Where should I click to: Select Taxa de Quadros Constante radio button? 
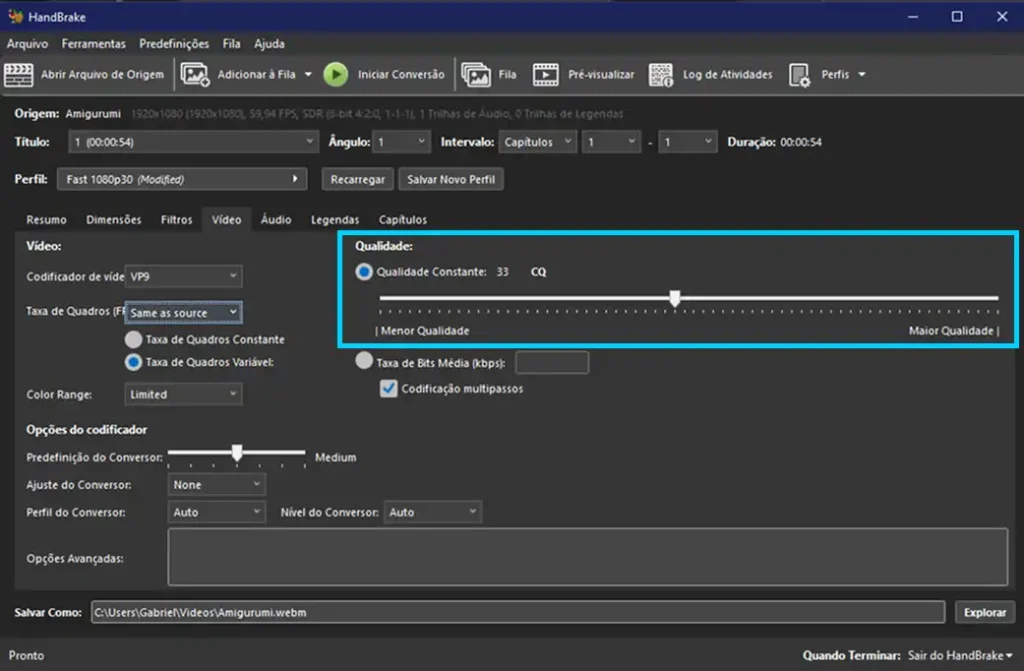[x=132, y=340]
